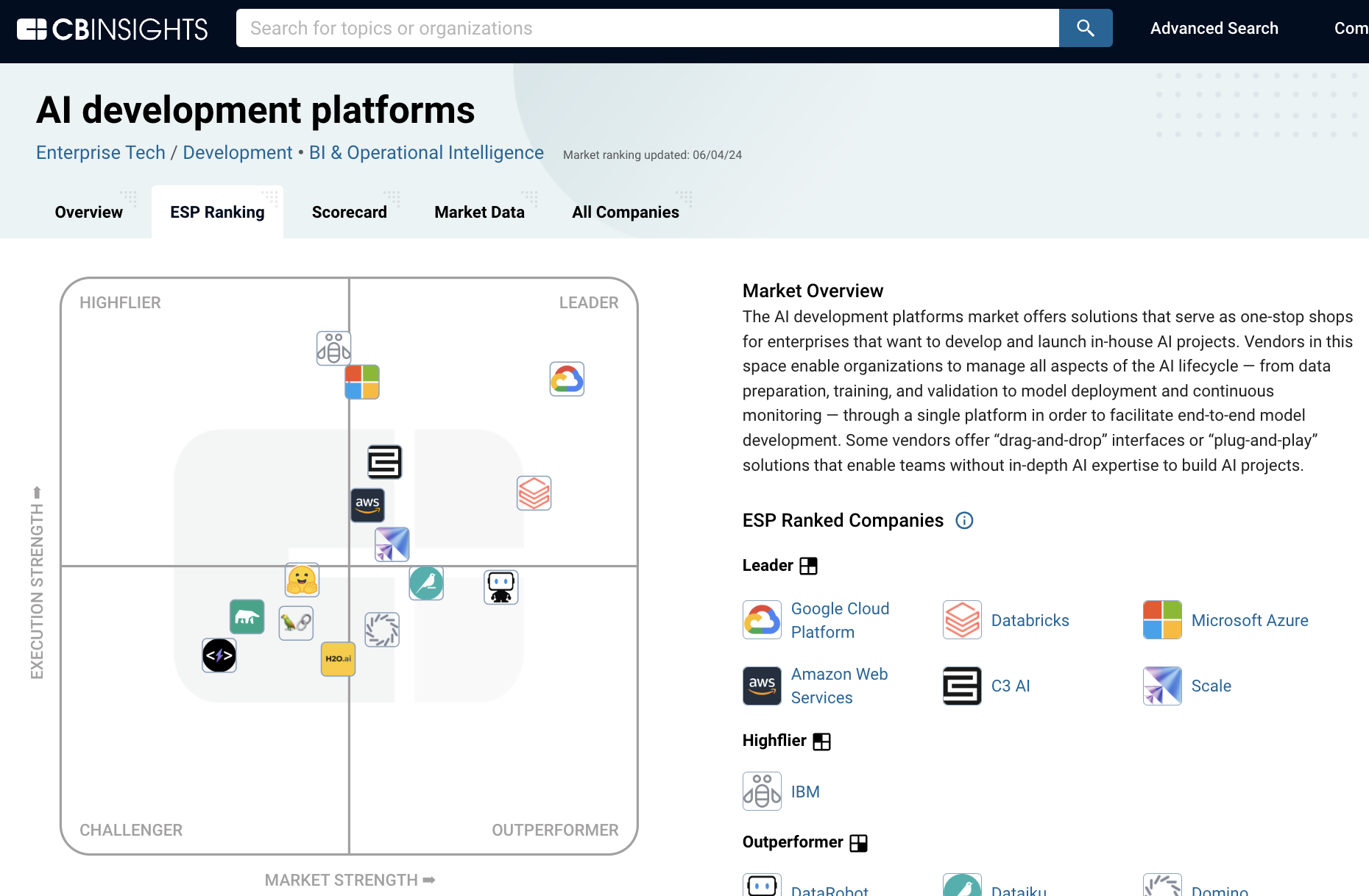Click the teal bird icon in the quadrant chart

pos(426,583)
